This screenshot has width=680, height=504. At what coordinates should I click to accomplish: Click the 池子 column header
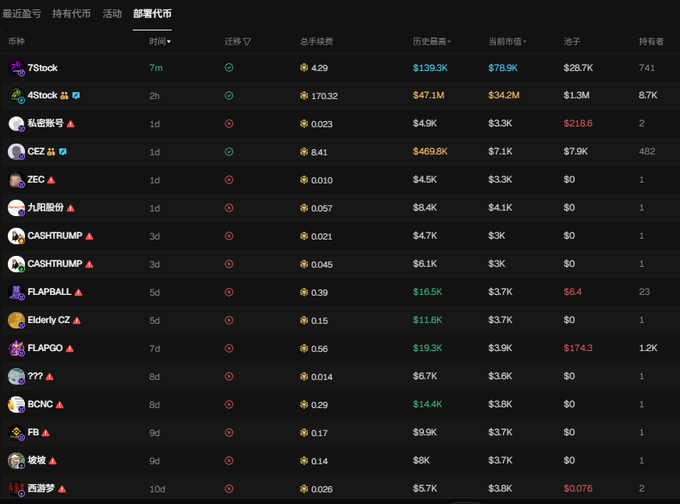(x=572, y=42)
